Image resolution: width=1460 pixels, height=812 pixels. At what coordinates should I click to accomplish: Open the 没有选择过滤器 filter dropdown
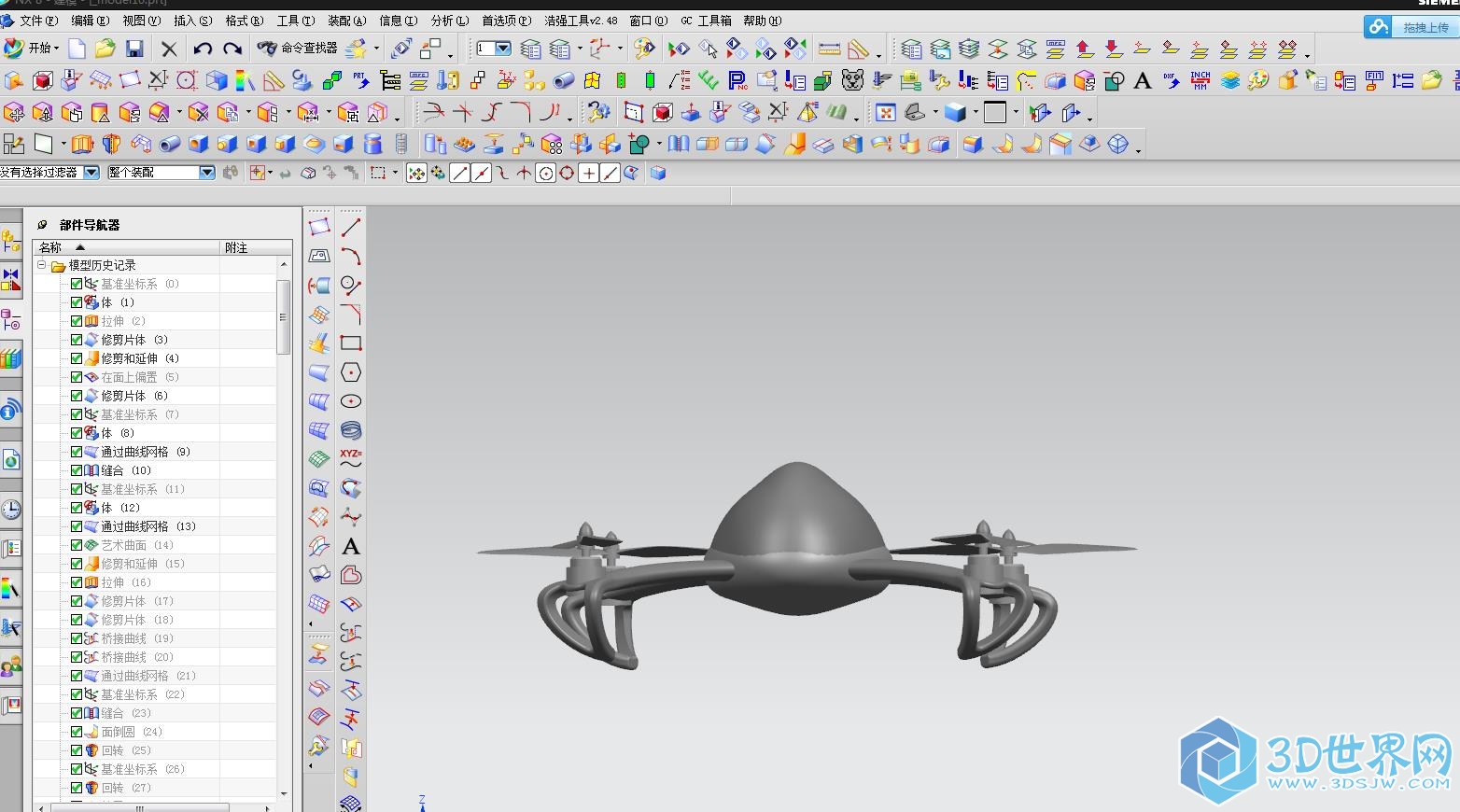[x=91, y=173]
